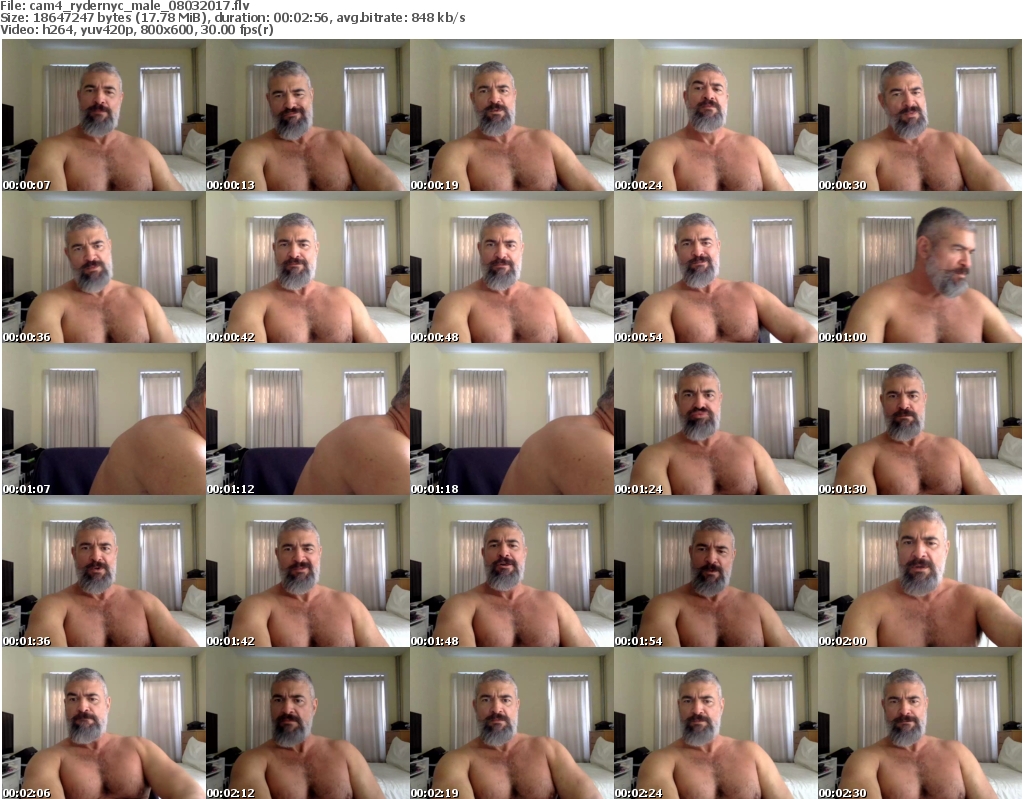Pick the frame stamped 00:01:12
This screenshot has width=1024, height=799.
(x=308, y=419)
